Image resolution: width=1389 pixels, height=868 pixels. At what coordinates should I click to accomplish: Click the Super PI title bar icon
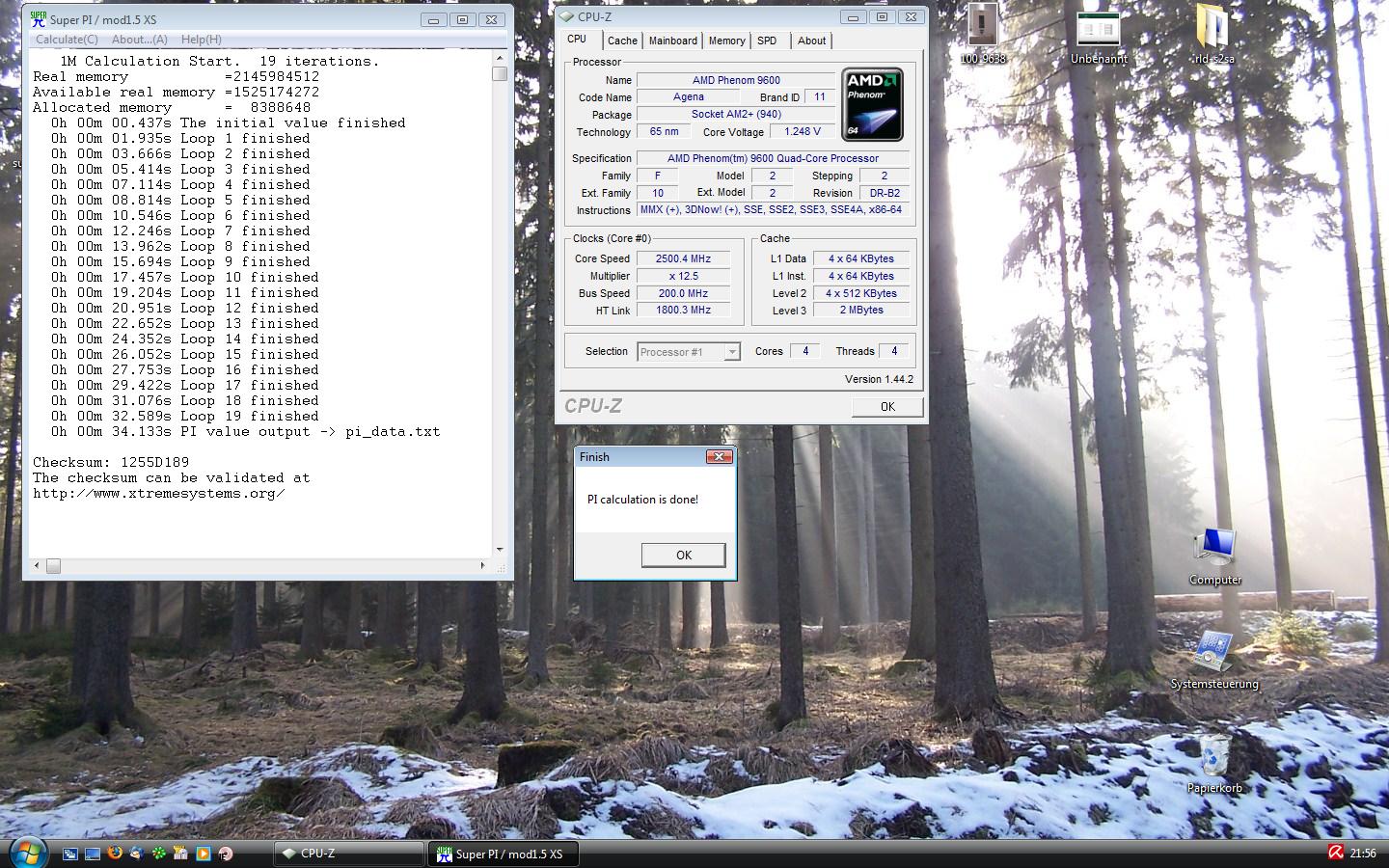coord(39,18)
